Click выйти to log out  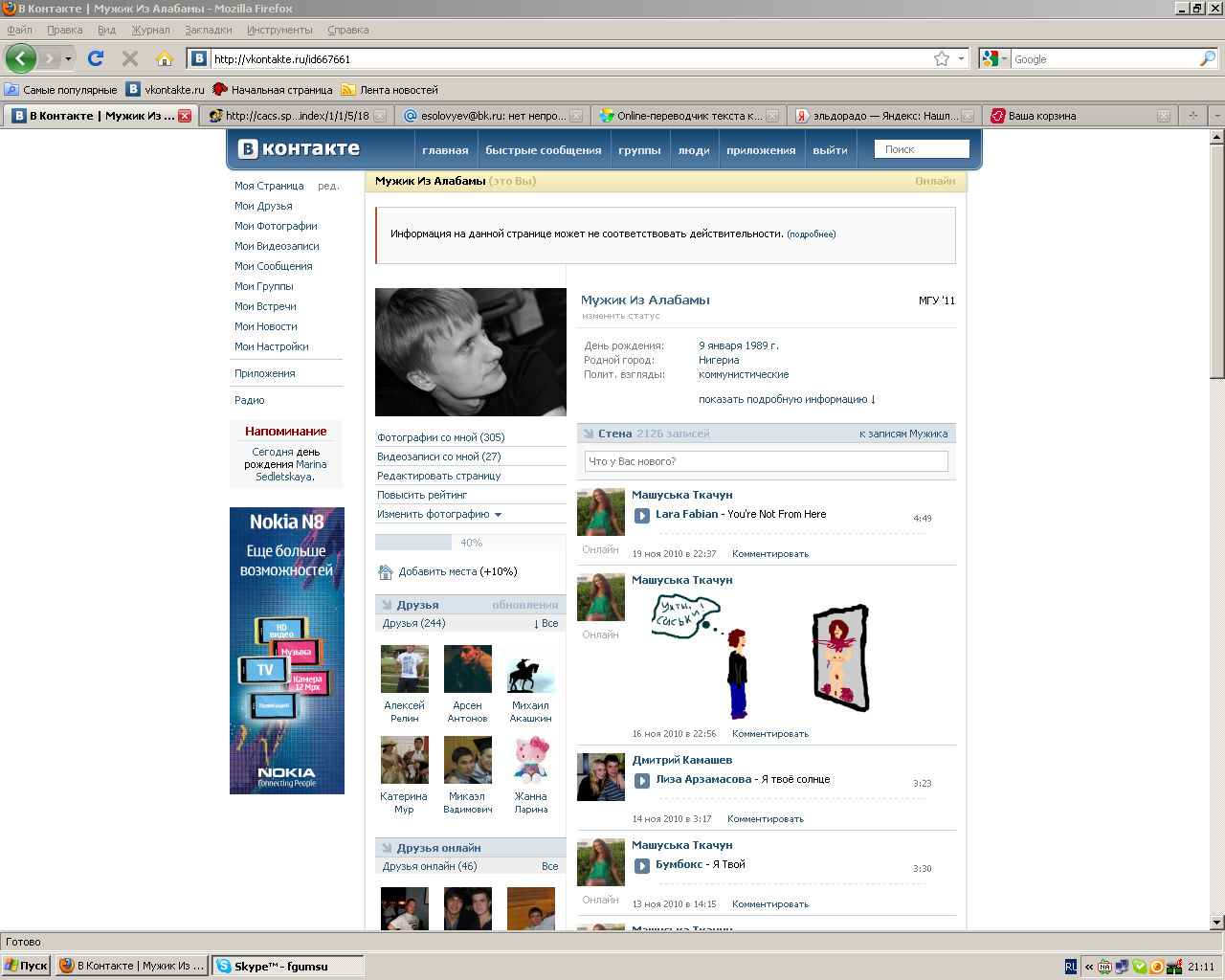pos(830,150)
